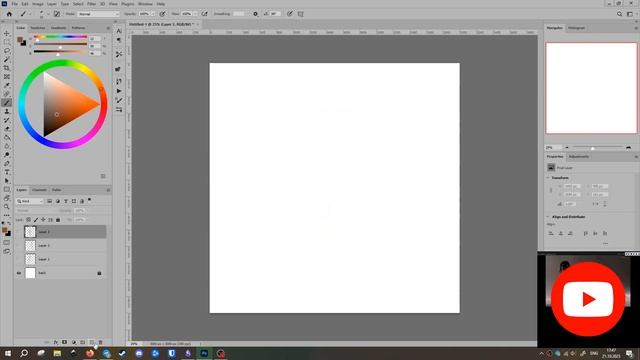This screenshot has height=360, width=640.
Task: Select the Horizontal Type tool
Action: [x=7, y=172]
